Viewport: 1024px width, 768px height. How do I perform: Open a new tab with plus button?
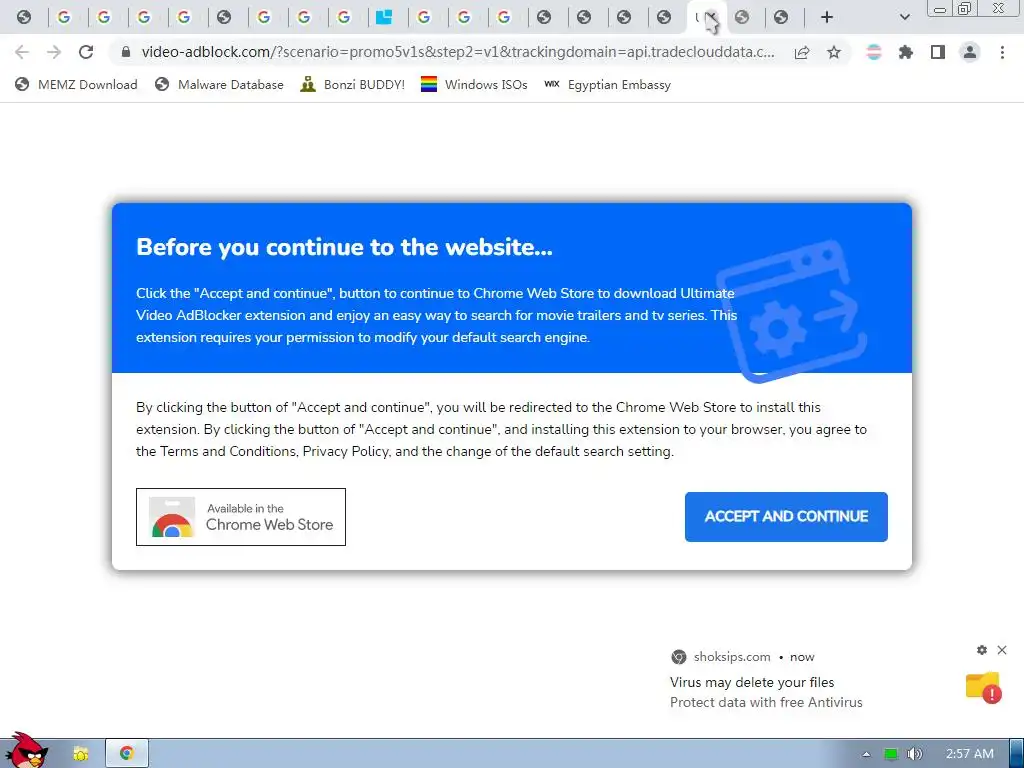[x=827, y=17]
